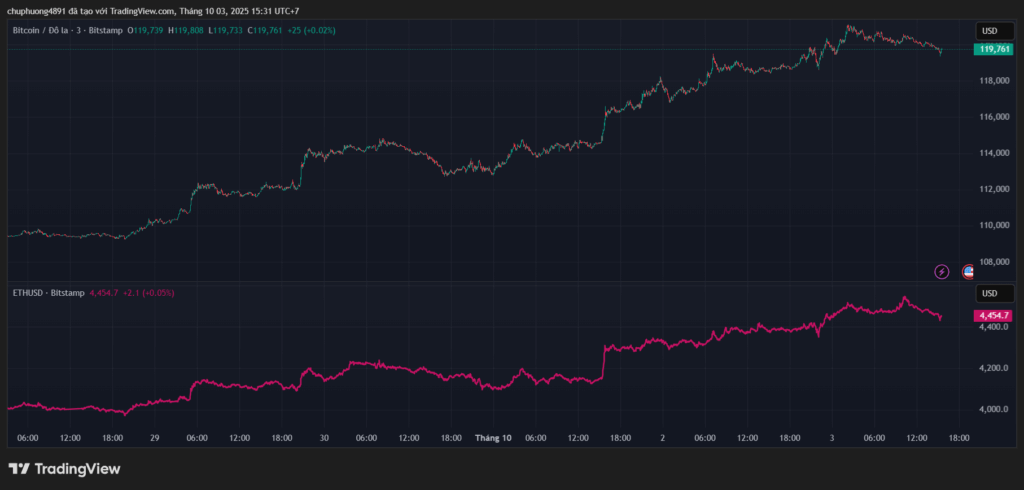Screen dimensions: 1024x490
Task: Click the pink 4,454.7 price label
Action: [x=992, y=315]
